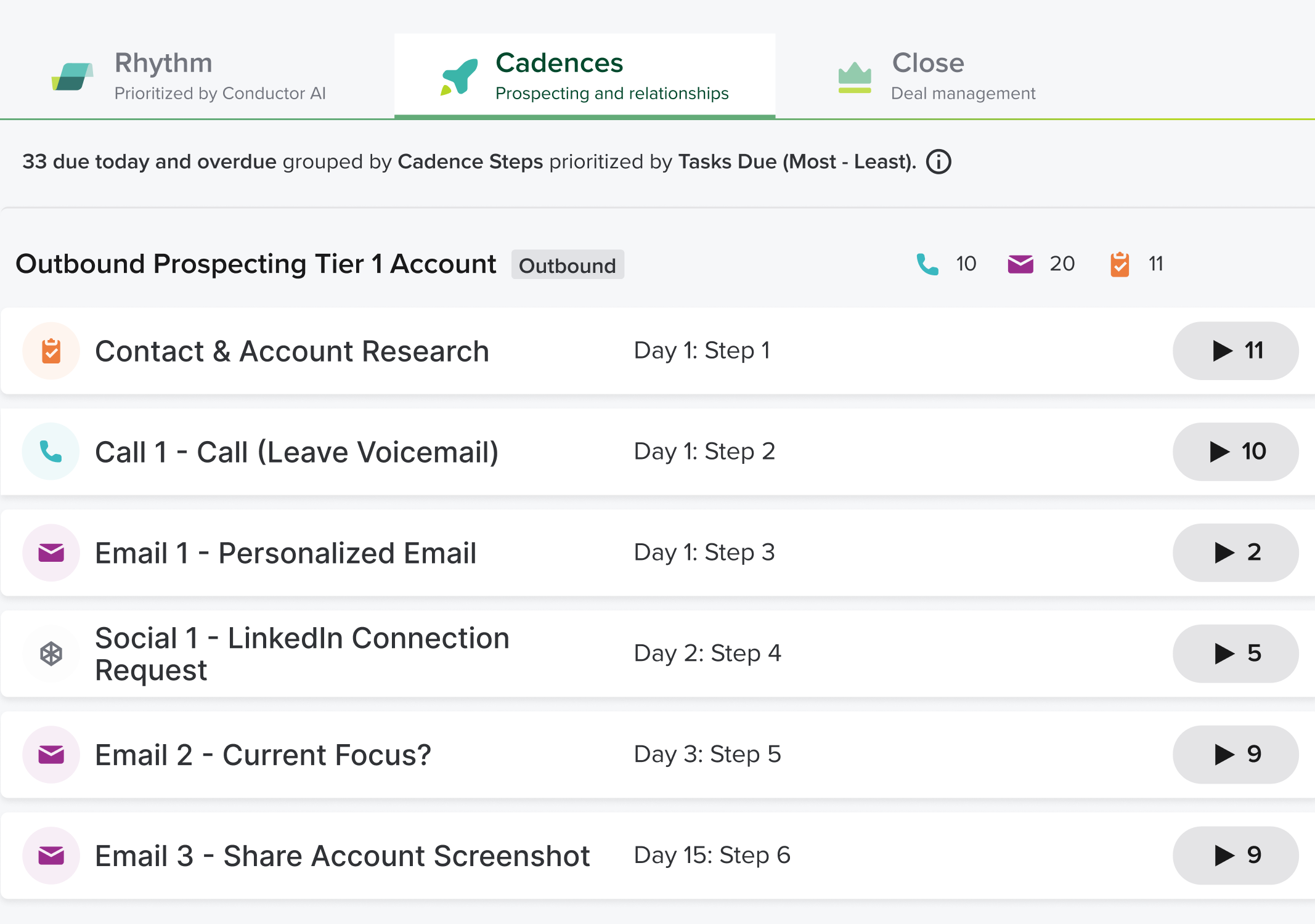
Task: Click envelope icon for Email 2 step
Action: pos(51,755)
